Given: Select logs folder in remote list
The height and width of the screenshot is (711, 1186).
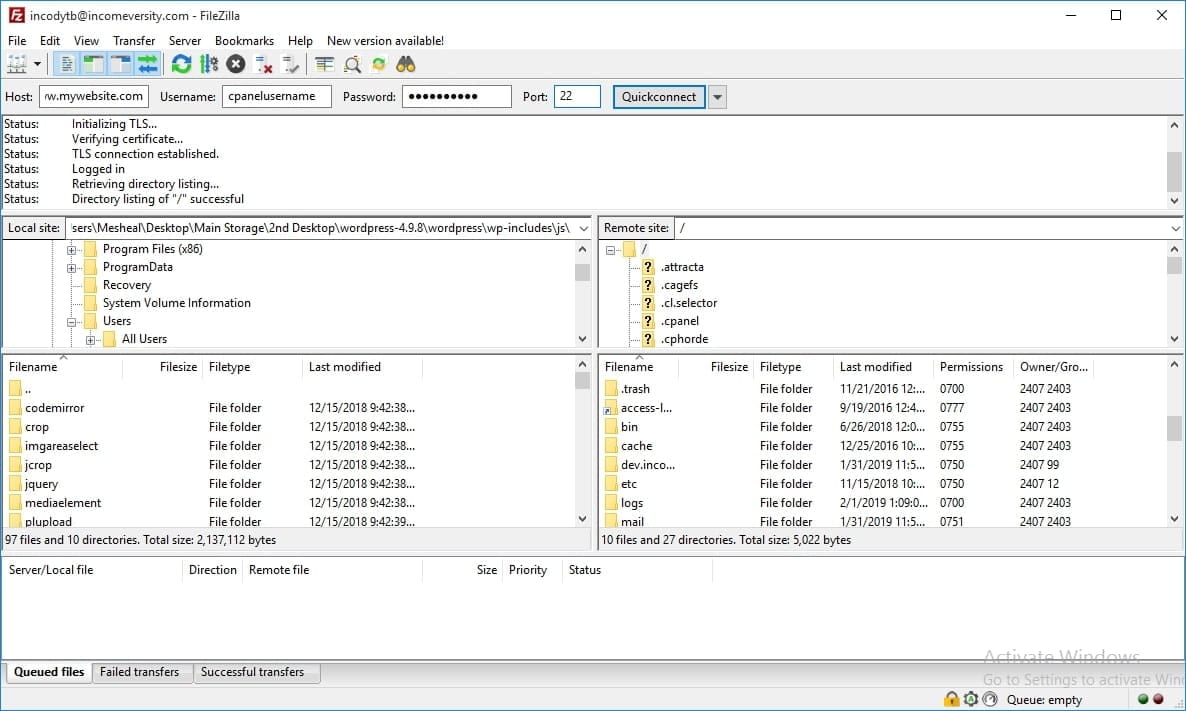Looking at the screenshot, I should (632, 503).
